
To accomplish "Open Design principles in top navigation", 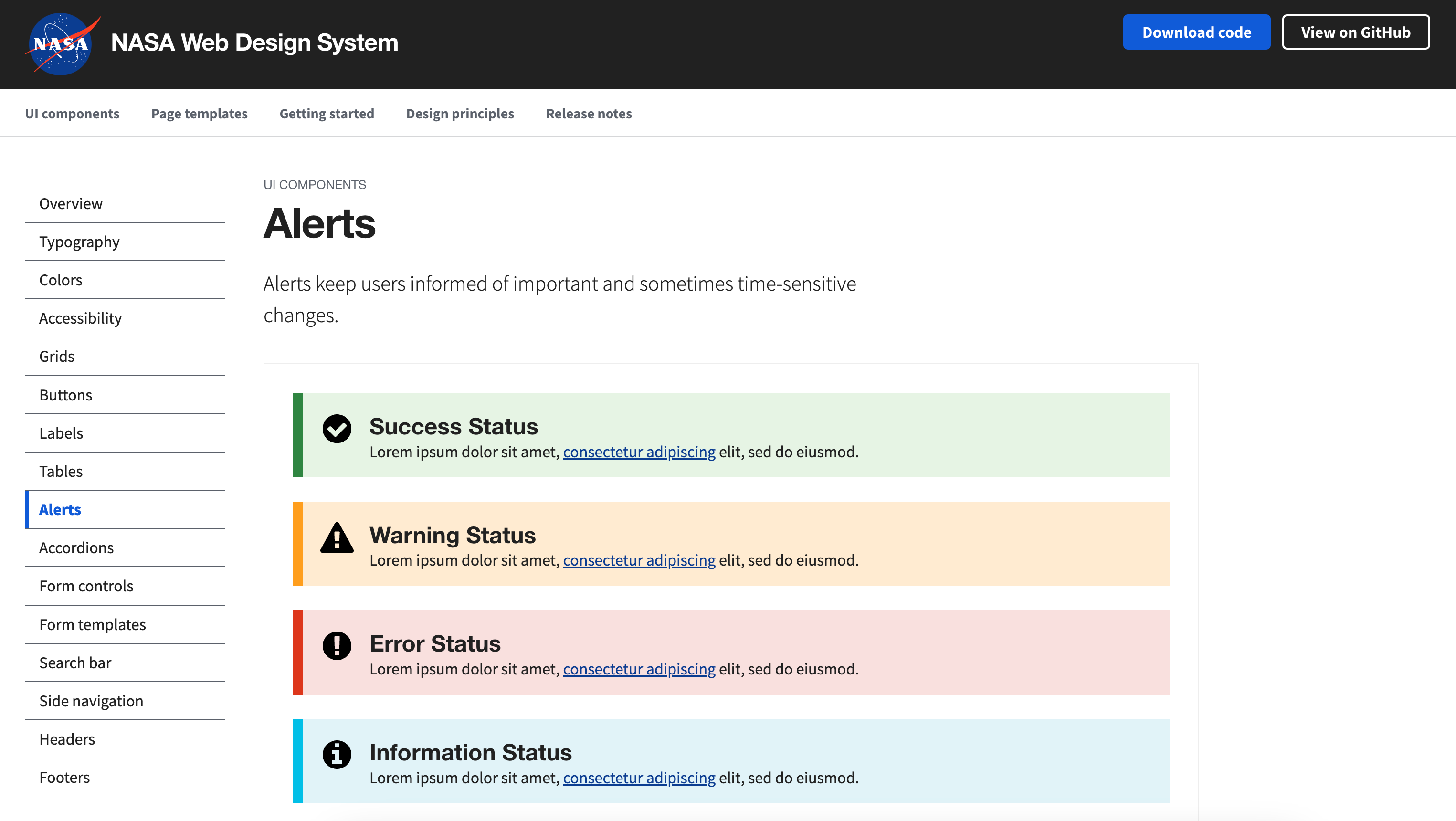I will point(460,114).
